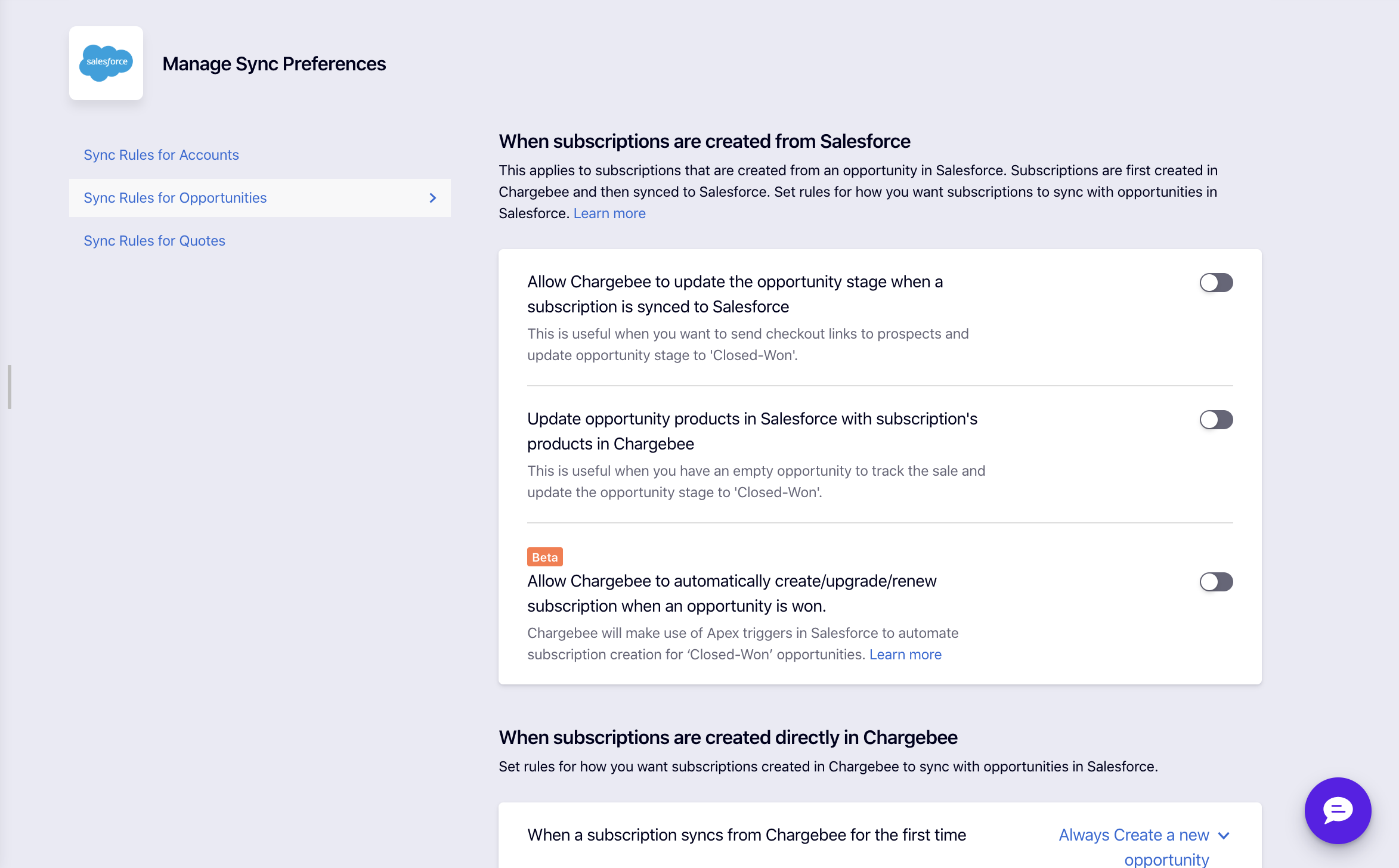Open the Always Create a new opportunity dropdown
The width and height of the screenshot is (1399, 868).
[1134, 835]
